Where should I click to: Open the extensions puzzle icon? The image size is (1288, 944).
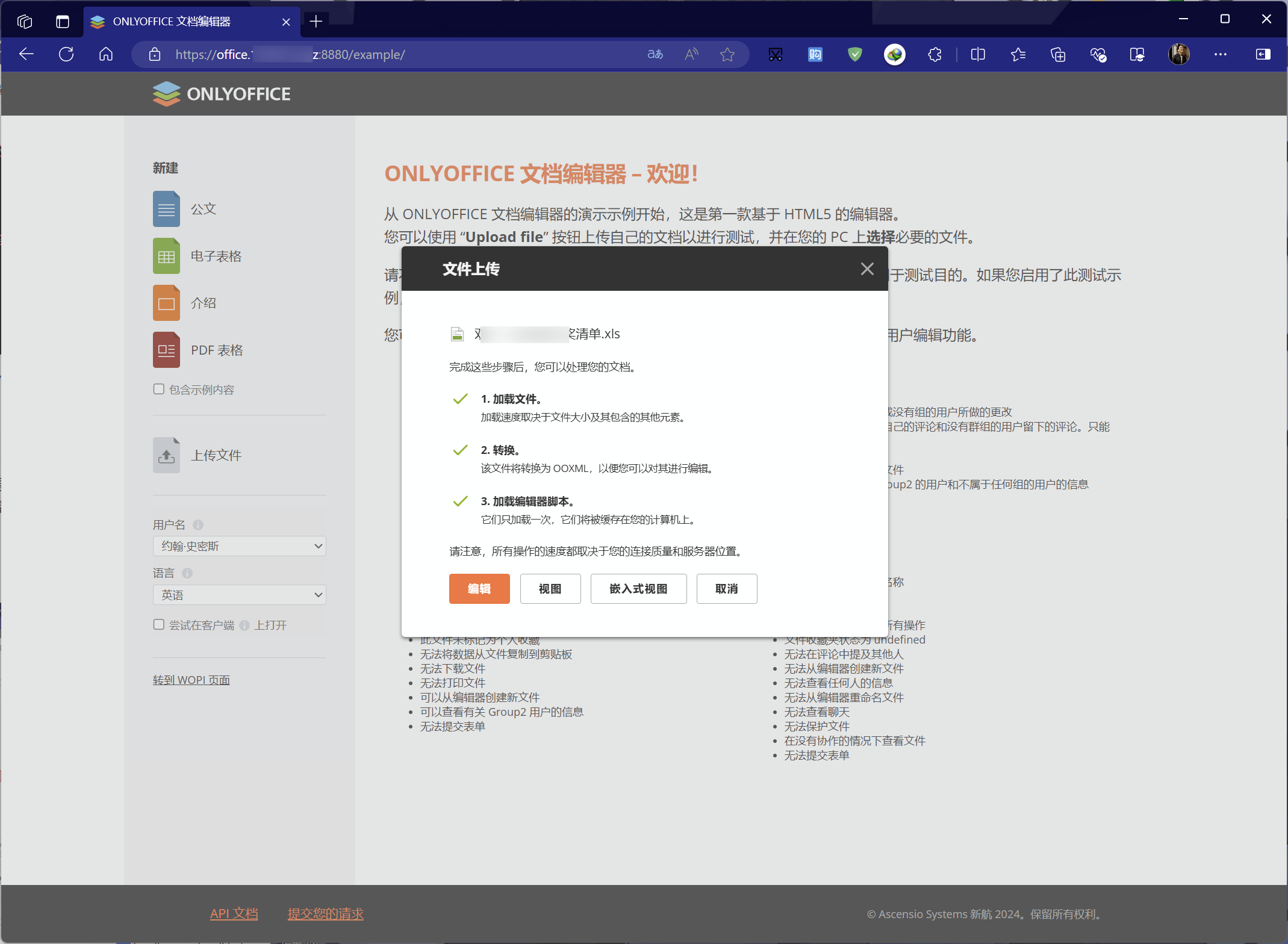(x=935, y=55)
